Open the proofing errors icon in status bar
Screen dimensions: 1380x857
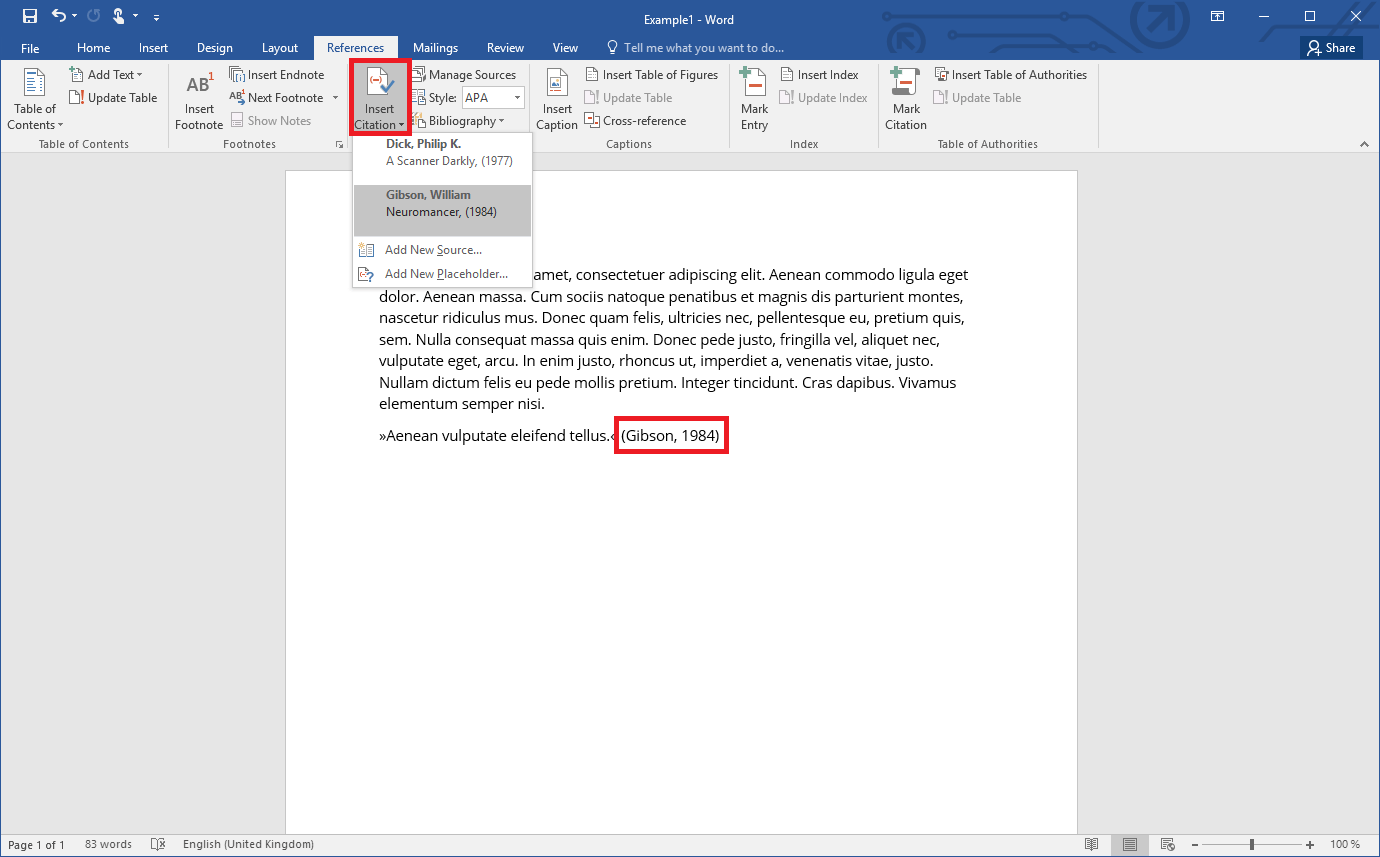(158, 845)
